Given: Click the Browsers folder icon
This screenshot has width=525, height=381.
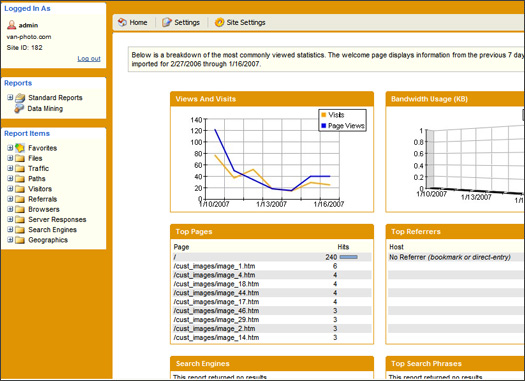Looking at the screenshot, I should tap(20, 209).
